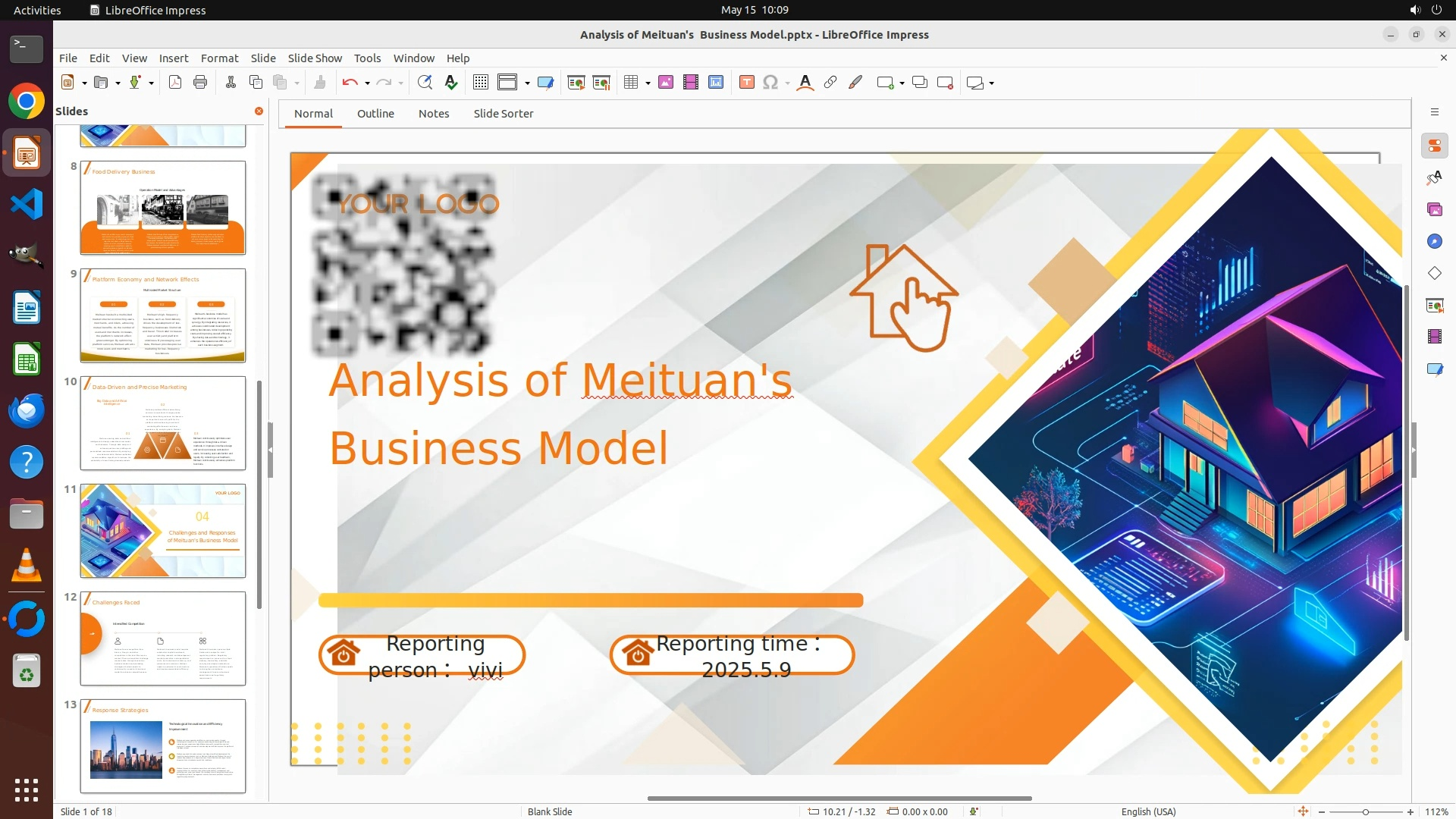The height and width of the screenshot is (819, 1456).
Task: Click Insert Audio or Video icon
Action: tap(691, 83)
